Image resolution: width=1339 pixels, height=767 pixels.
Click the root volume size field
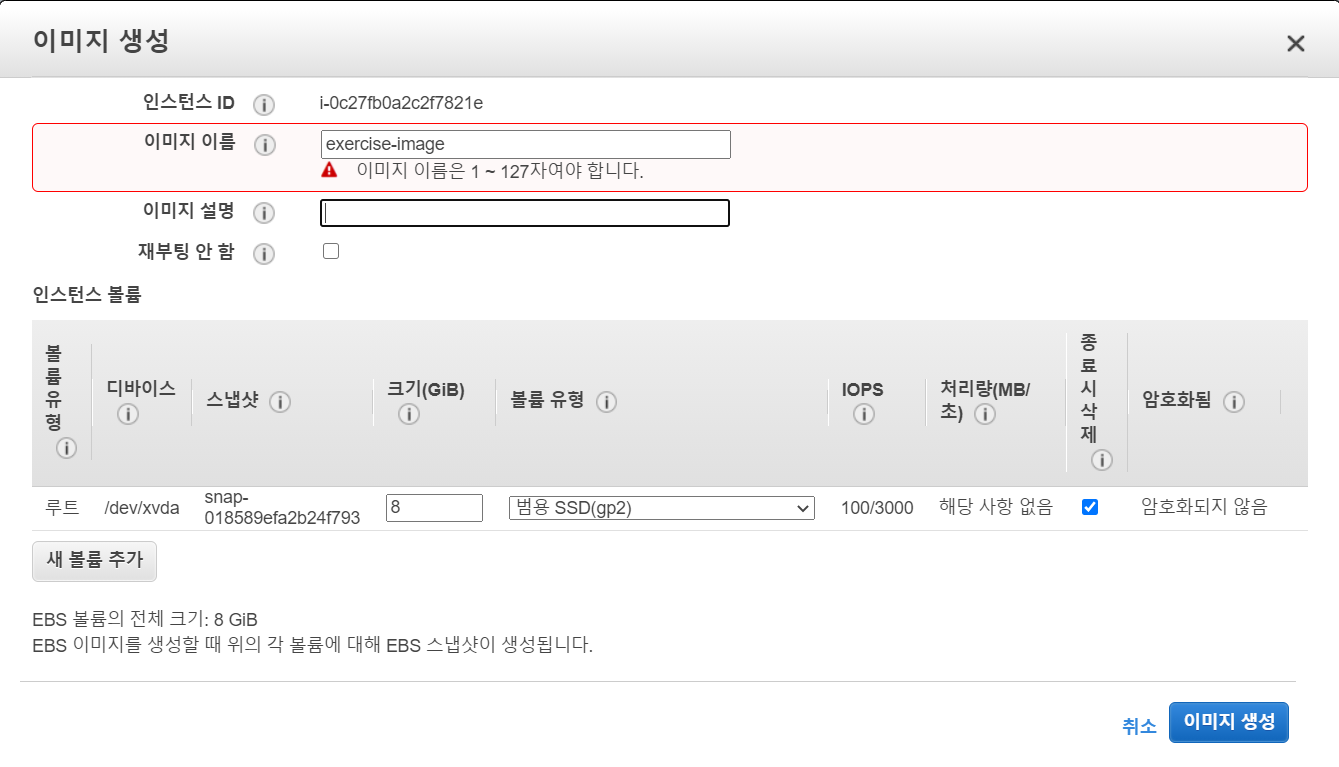434,508
